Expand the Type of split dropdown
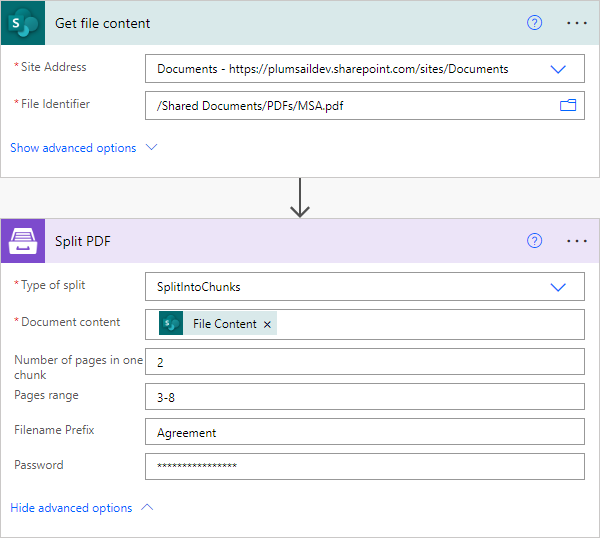 tap(558, 287)
